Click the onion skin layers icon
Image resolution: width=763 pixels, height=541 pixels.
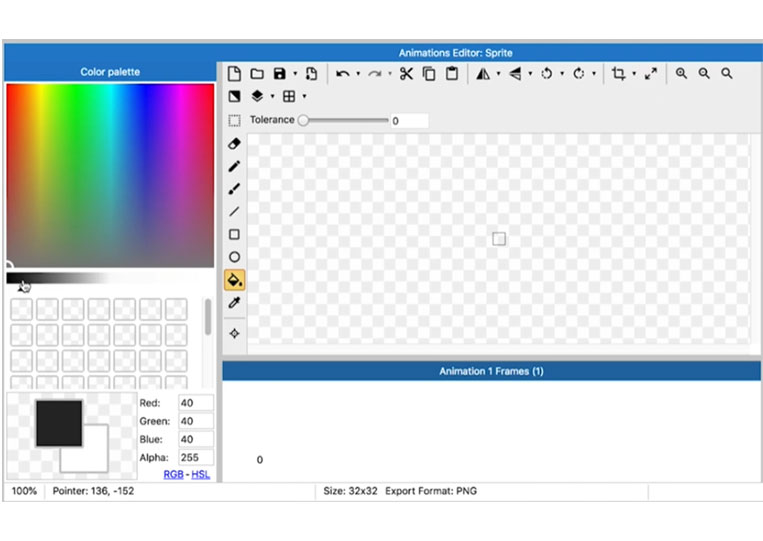(257, 96)
